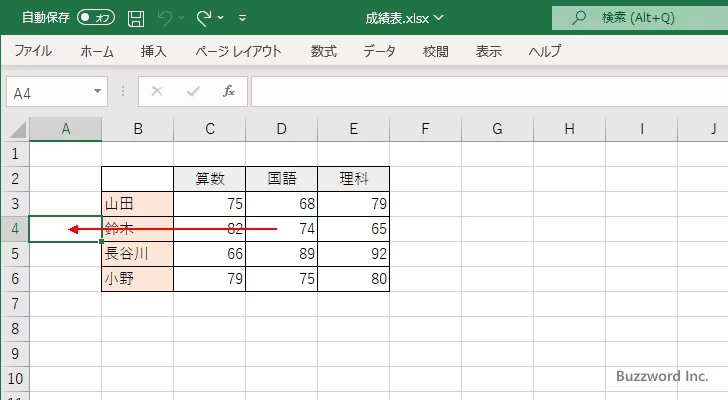Screen dimensions: 728x400
Task: Open the 校閲 ribbon tab
Action: click(x=436, y=51)
